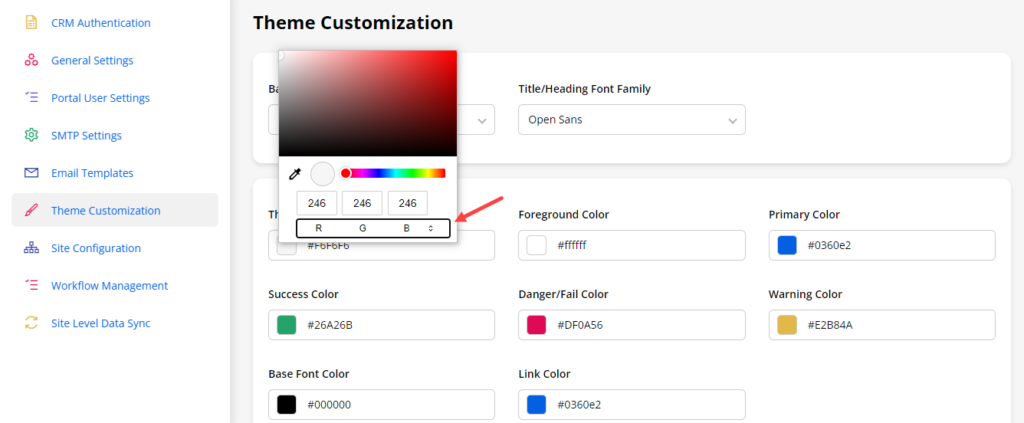Open Site Level Data Sync
Viewport: 1024px width, 423px height.
[101, 323]
